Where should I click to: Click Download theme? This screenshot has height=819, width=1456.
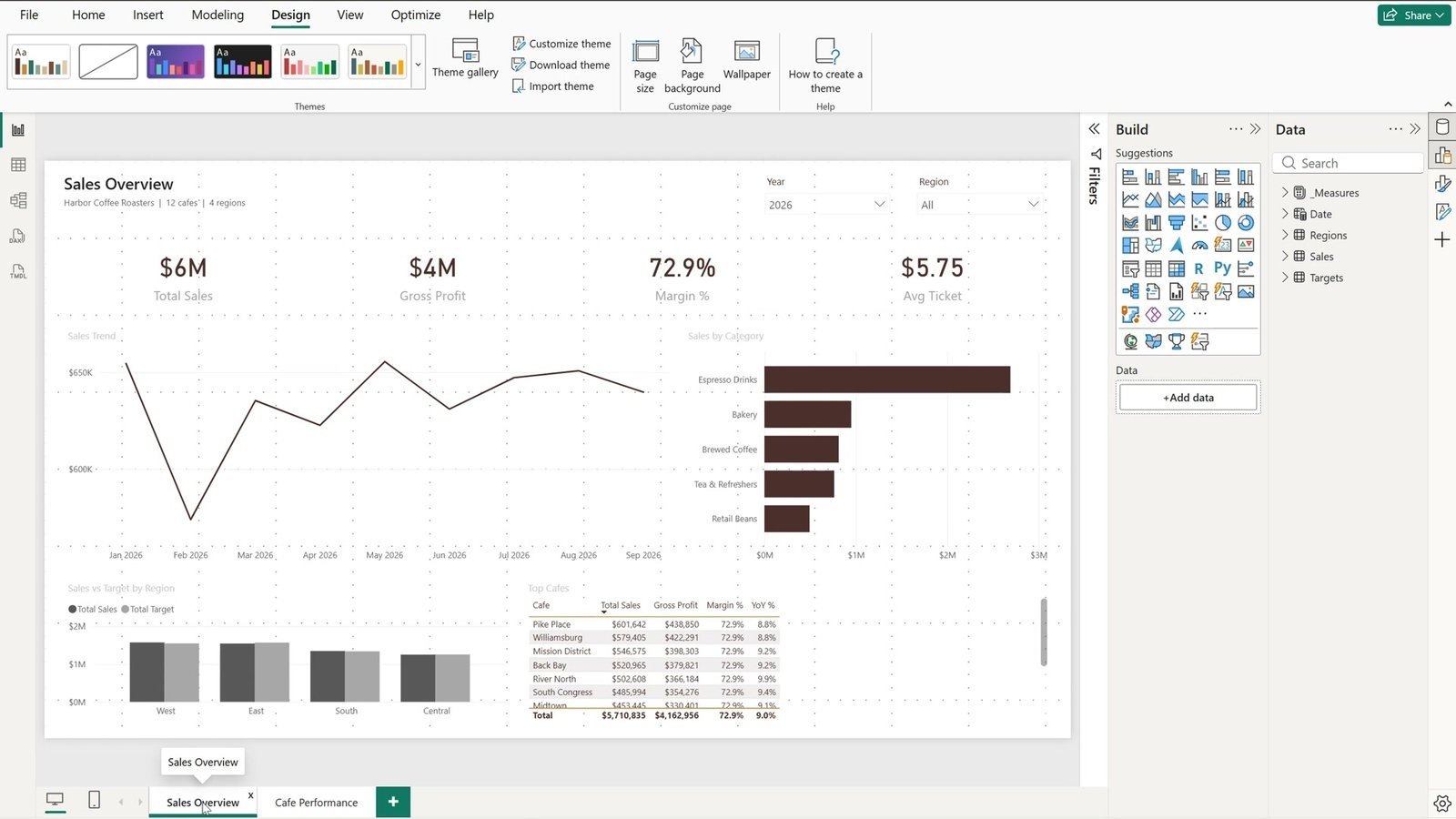click(561, 65)
